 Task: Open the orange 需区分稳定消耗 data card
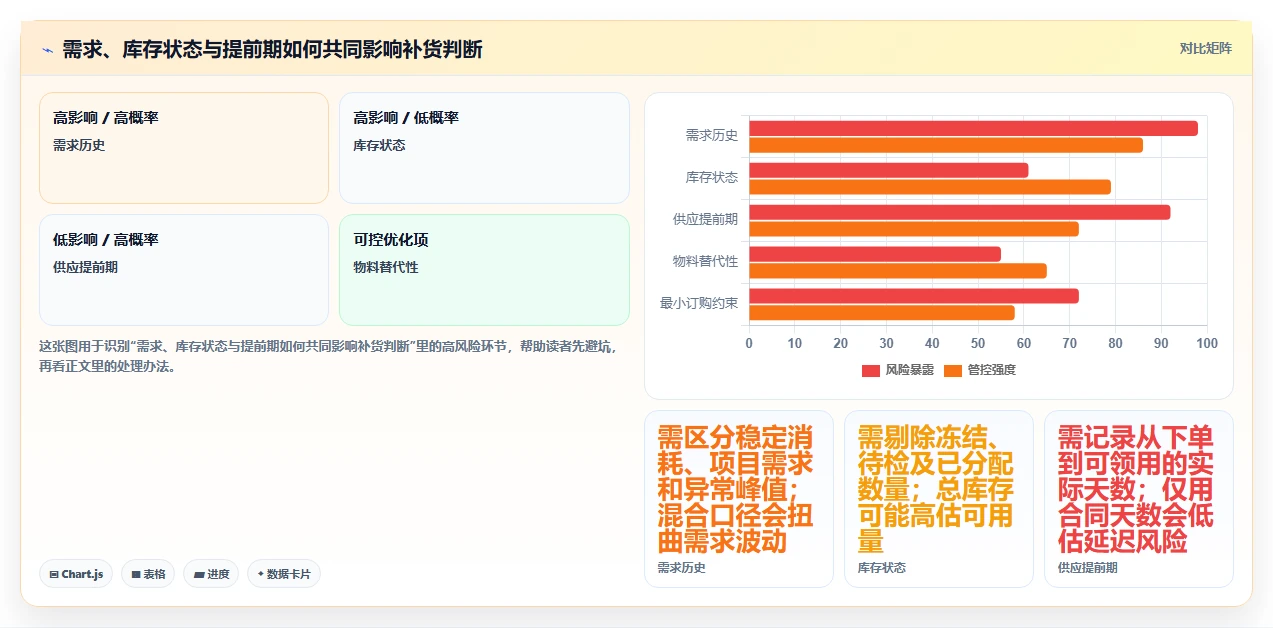pyautogui.click(x=739, y=499)
